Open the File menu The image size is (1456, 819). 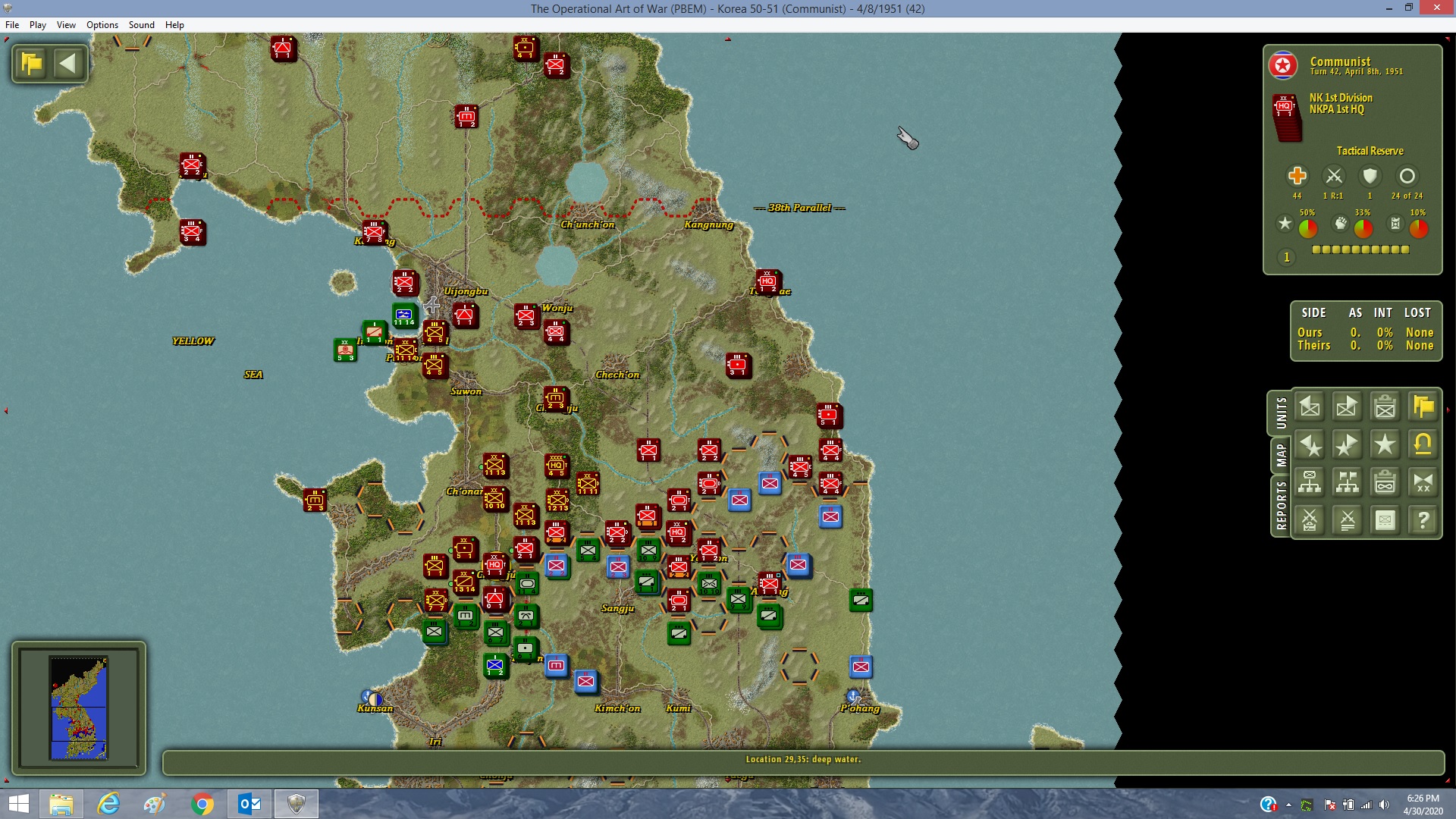click(x=12, y=25)
